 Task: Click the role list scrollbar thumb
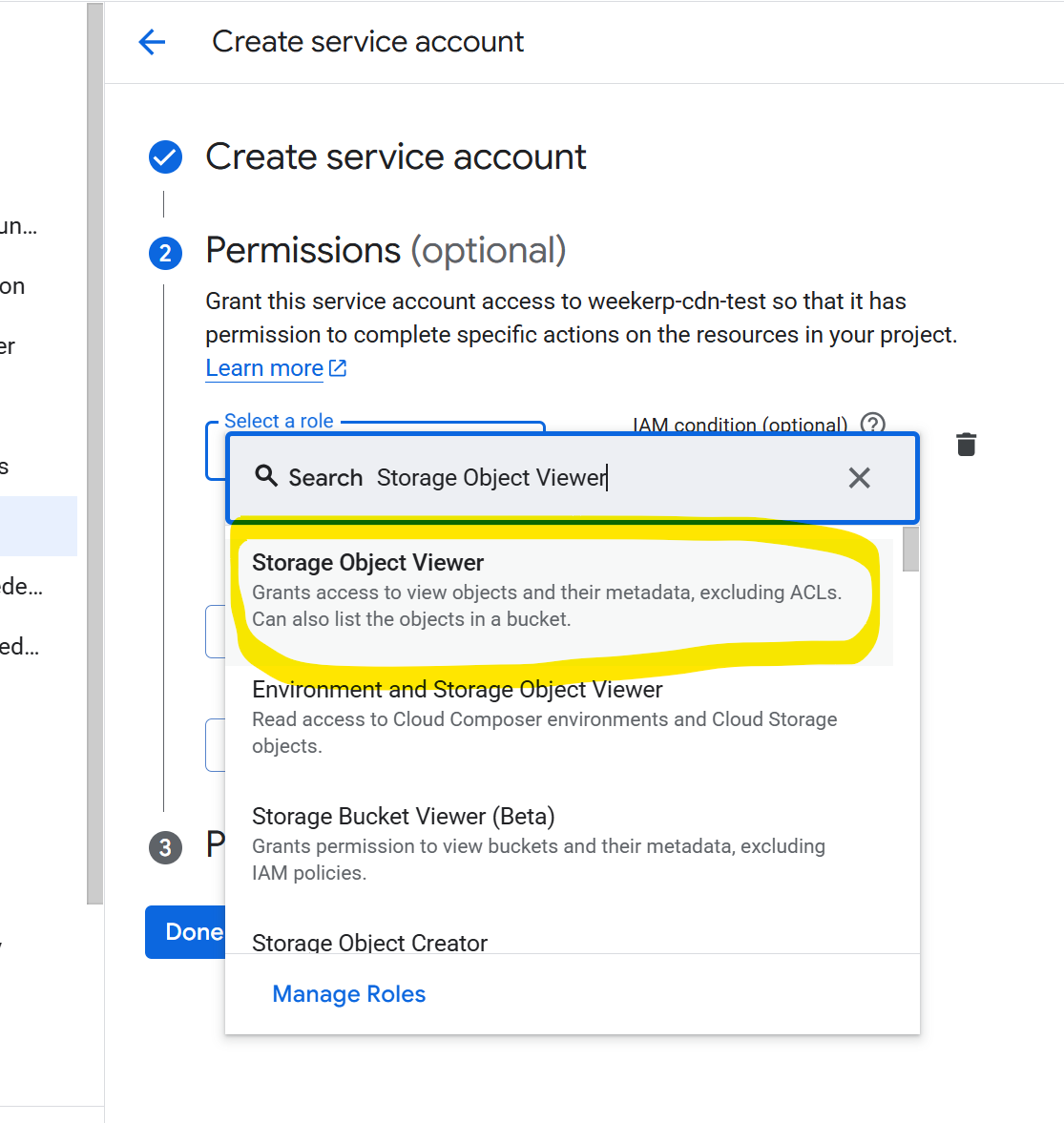(x=910, y=549)
